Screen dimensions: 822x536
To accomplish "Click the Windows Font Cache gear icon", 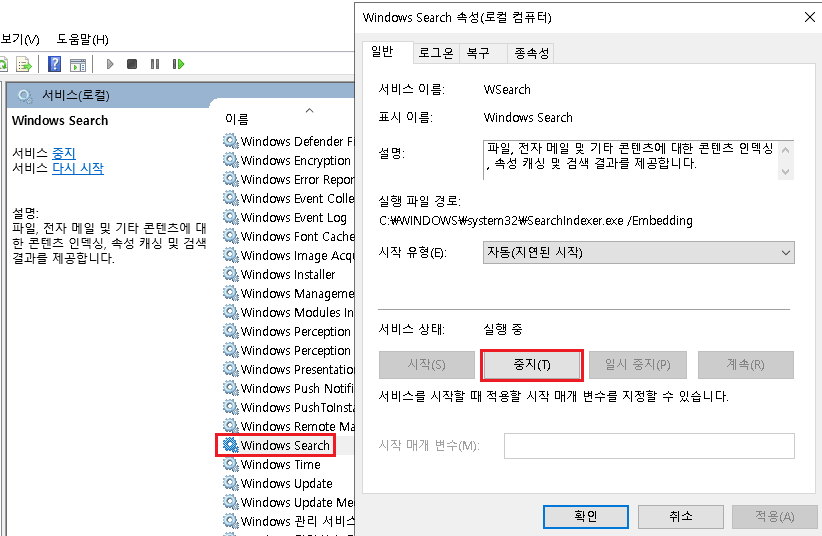I will [230, 236].
